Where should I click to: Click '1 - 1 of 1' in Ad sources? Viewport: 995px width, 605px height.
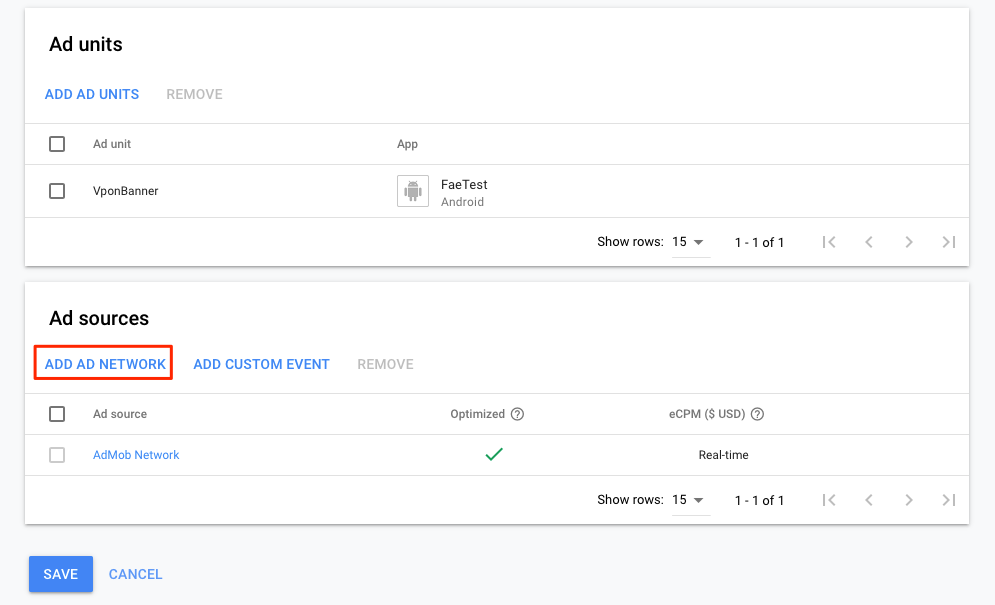point(759,500)
